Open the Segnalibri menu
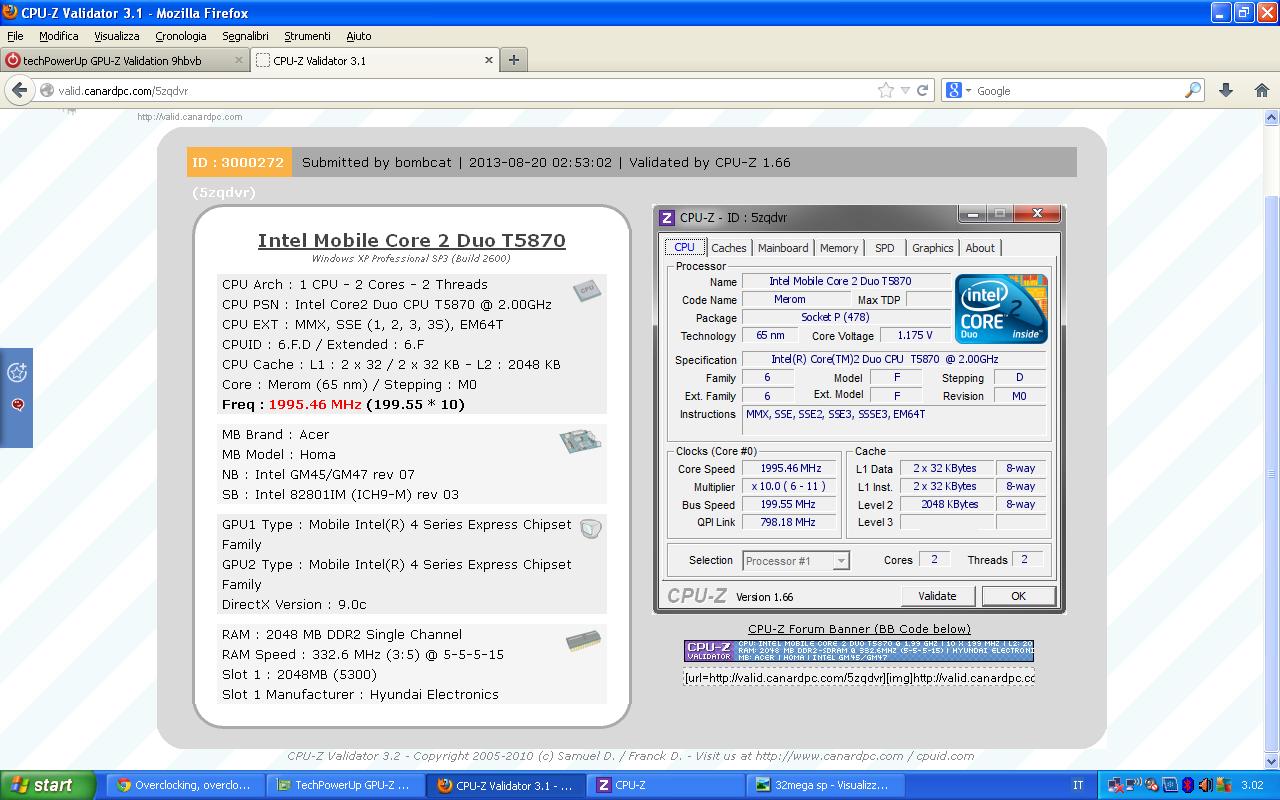Screen dimensions: 1280x800 (245, 36)
